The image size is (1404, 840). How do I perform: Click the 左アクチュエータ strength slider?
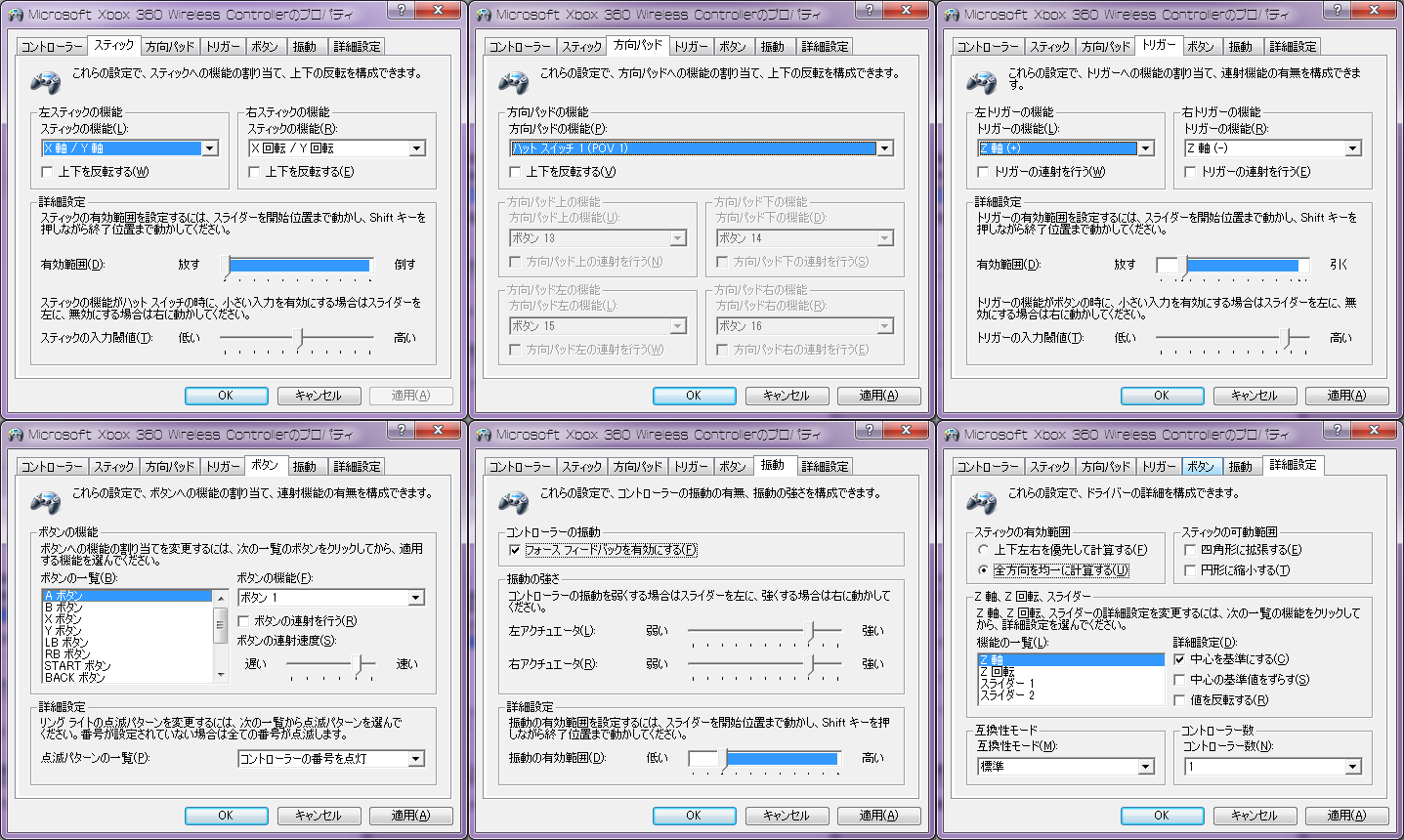coord(765,632)
